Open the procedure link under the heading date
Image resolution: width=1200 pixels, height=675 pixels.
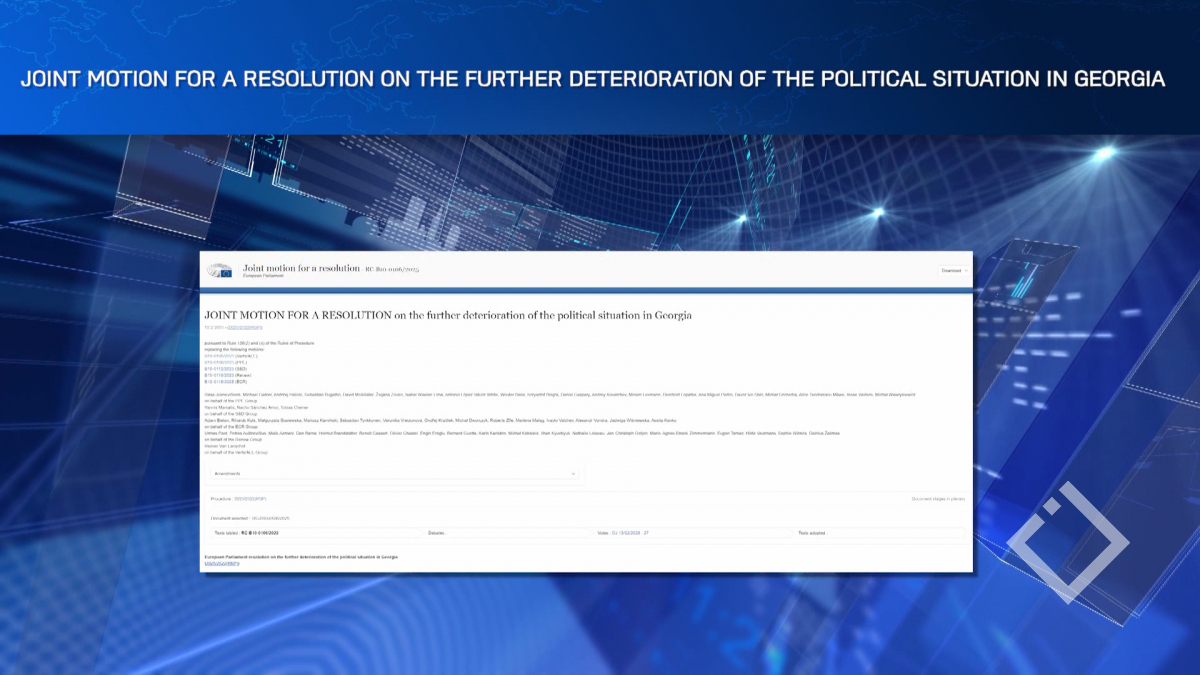point(245,327)
